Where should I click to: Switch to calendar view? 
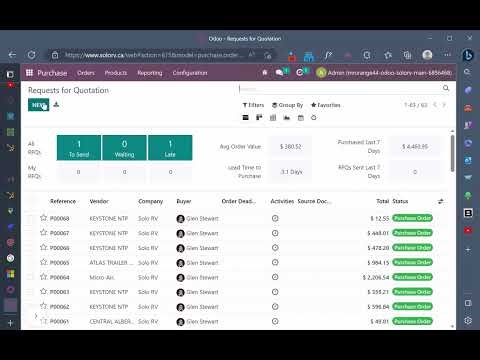301,117
